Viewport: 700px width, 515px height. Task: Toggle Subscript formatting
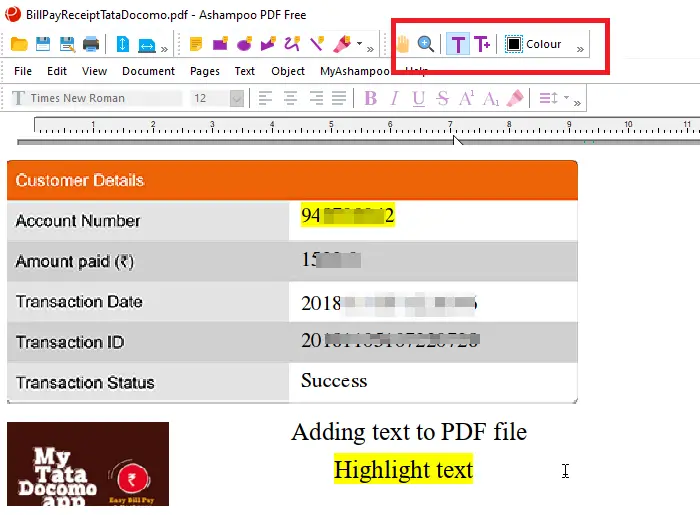tap(491, 98)
